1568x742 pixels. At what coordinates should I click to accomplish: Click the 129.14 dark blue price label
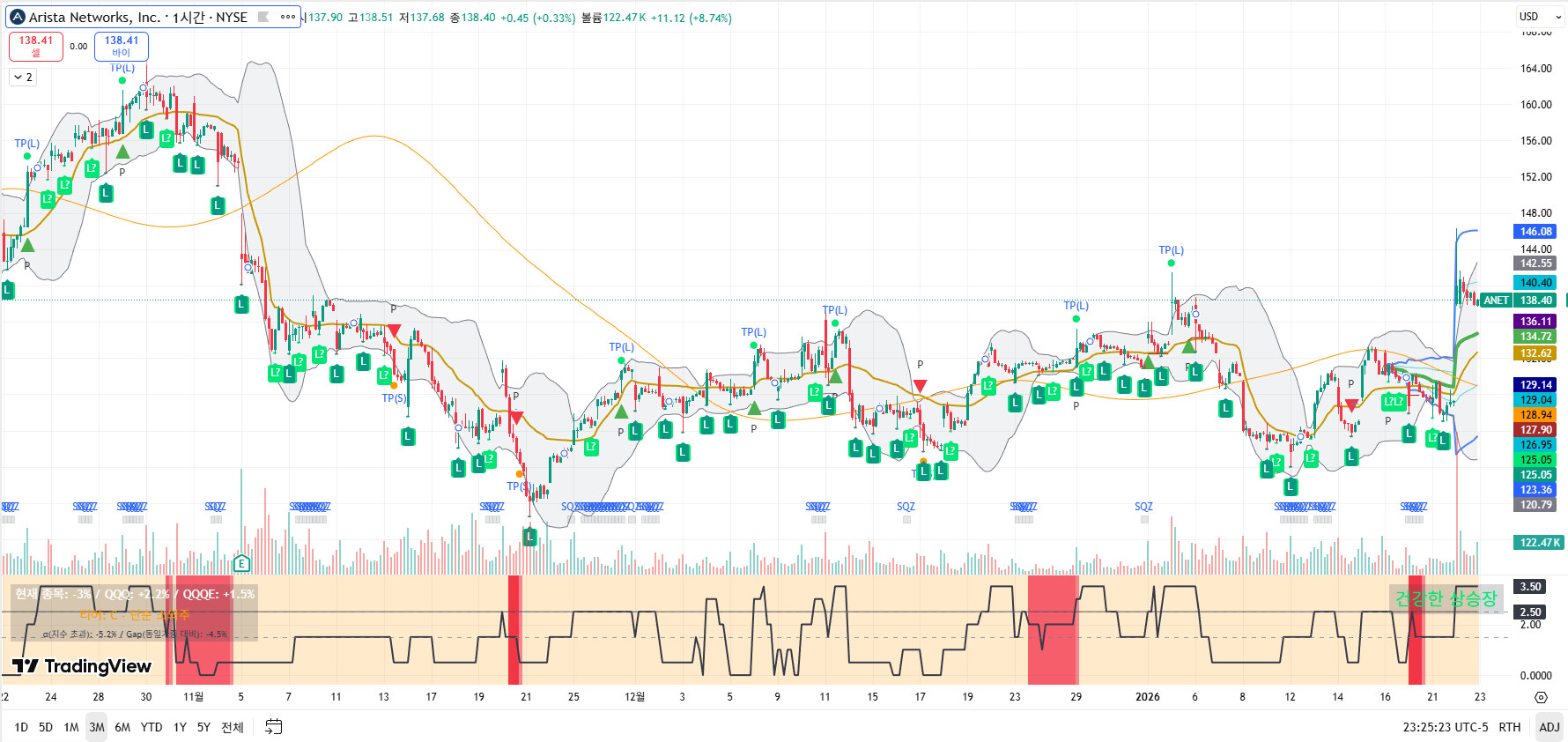[1535, 385]
